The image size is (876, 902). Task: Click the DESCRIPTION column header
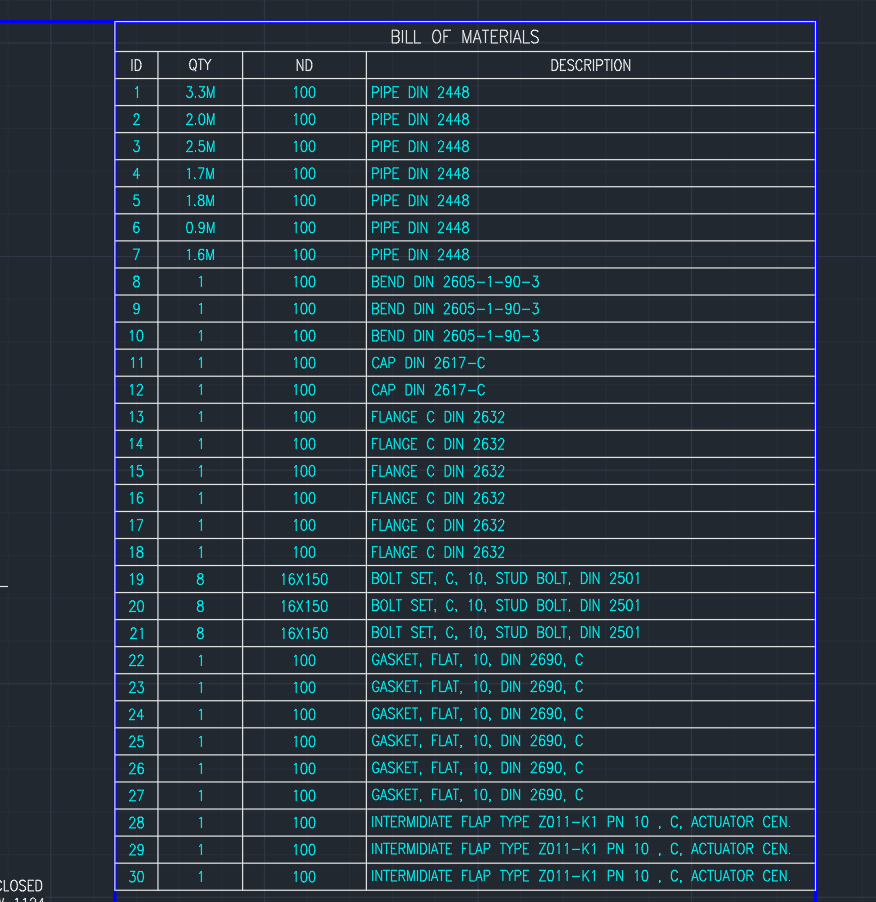click(590, 64)
